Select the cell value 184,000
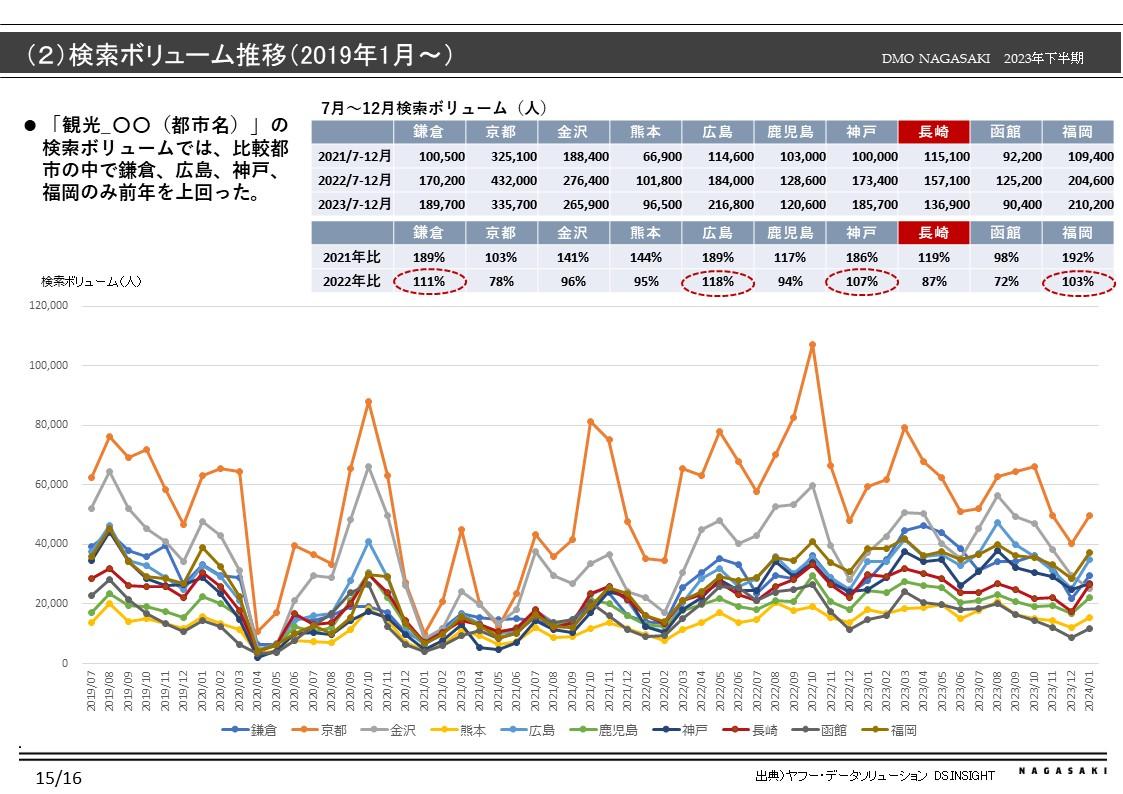Screen dimensions: 1123x794 tap(731, 181)
